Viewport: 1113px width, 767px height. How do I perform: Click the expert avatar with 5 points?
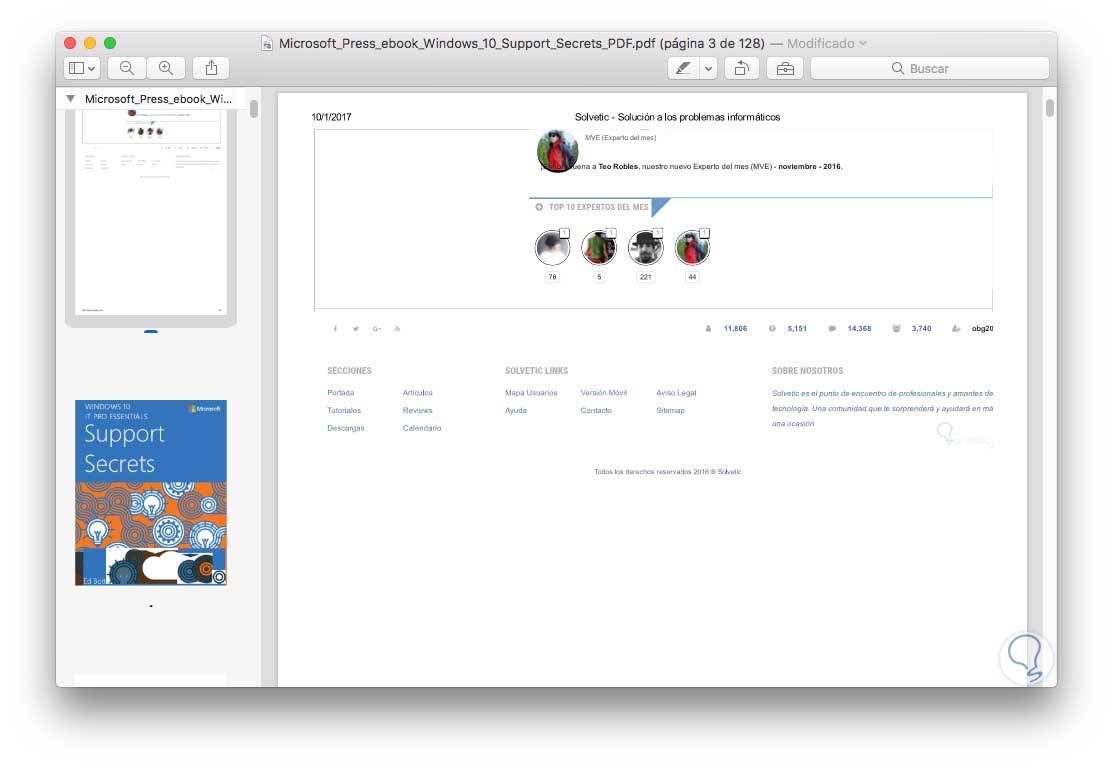pyautogui.click(x=599, y=248)
